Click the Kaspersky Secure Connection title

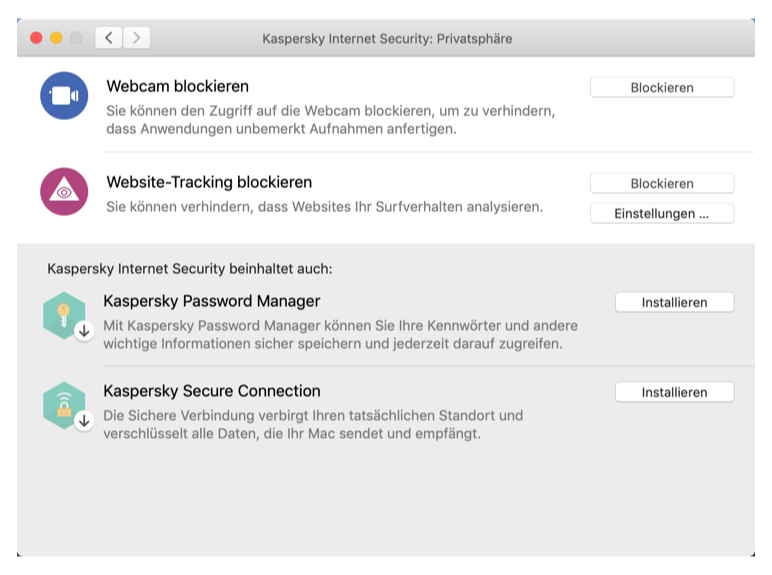211,391
